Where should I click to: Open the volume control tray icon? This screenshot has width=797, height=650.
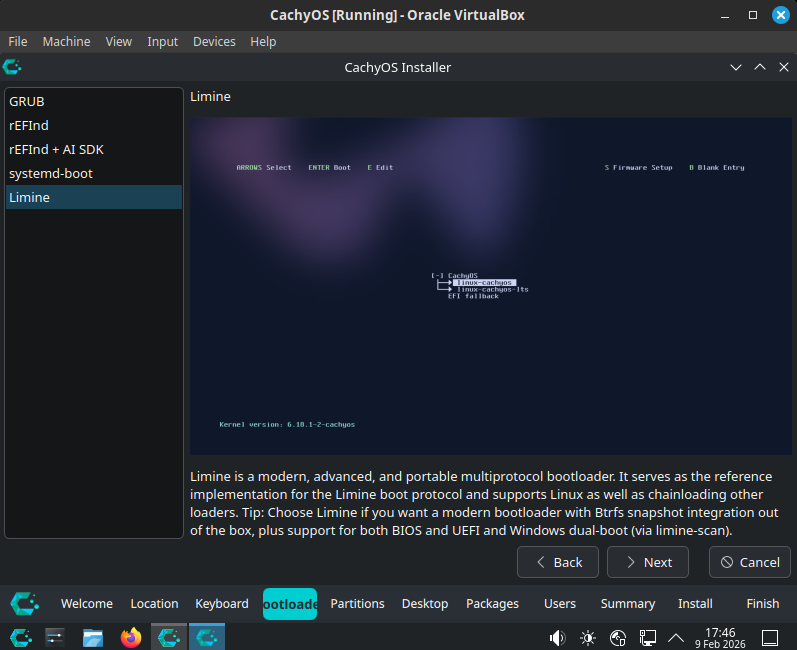point(557,637)
